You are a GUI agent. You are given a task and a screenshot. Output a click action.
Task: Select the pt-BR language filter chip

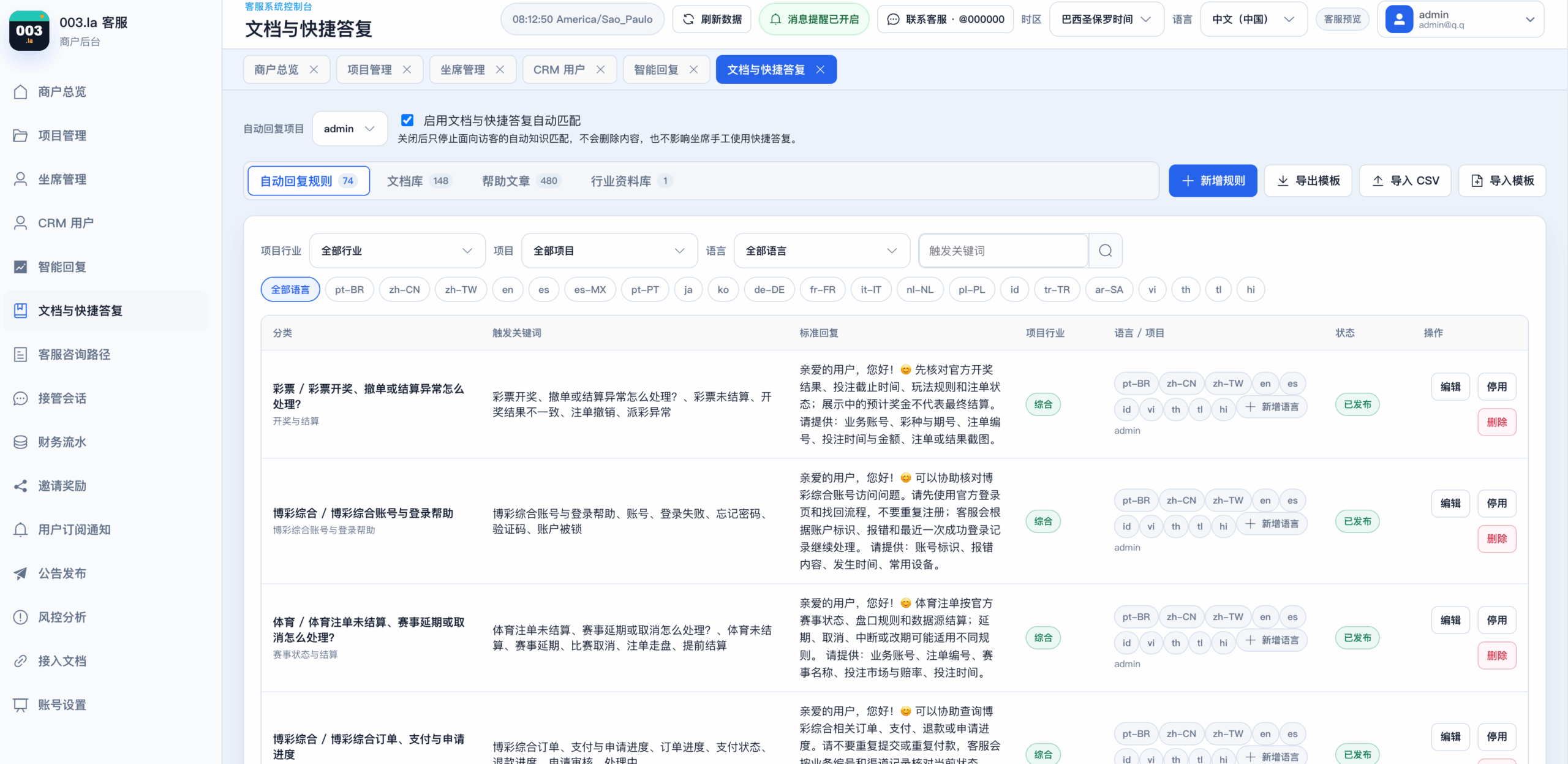click(x=349, y=290)
